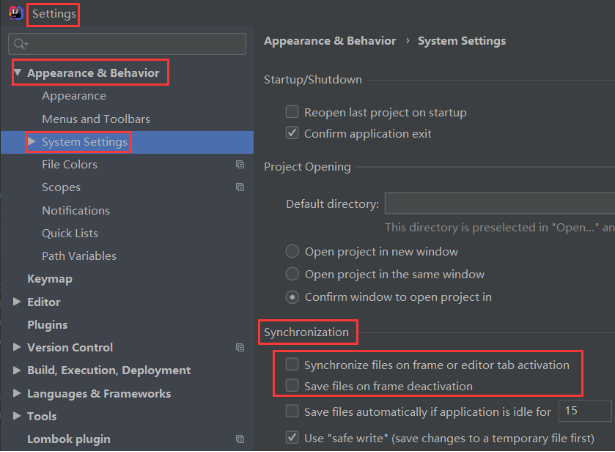
Task: Open the Lombok plugin settings
Action: pos(69,439)
